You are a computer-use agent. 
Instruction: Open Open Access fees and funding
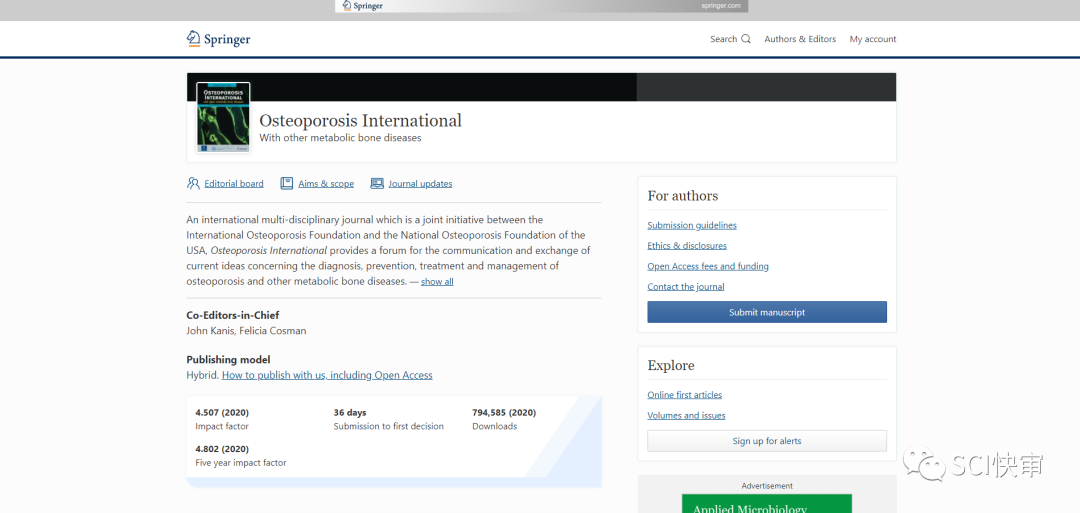708,267
